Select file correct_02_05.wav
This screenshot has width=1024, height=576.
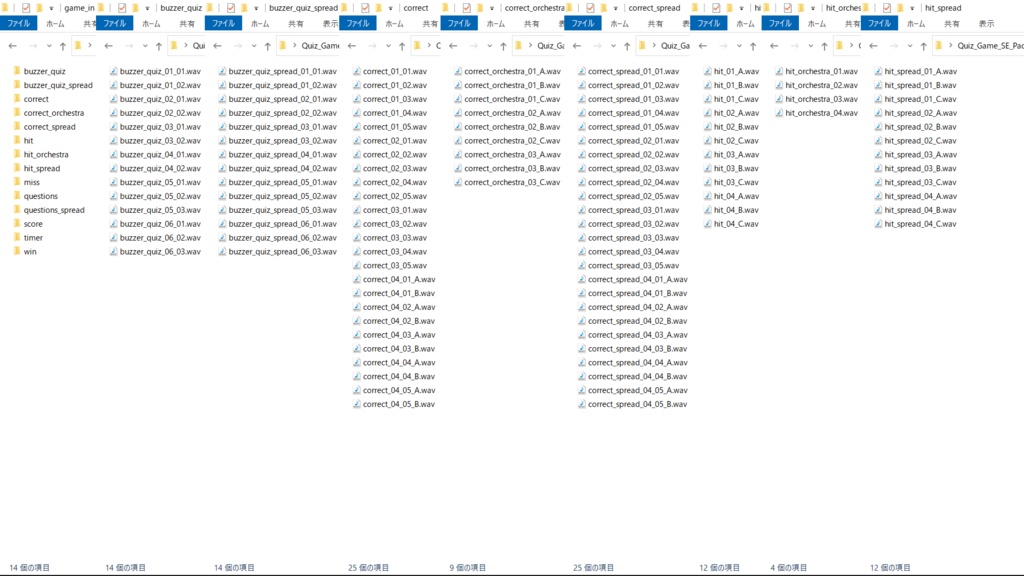point(394,196)
